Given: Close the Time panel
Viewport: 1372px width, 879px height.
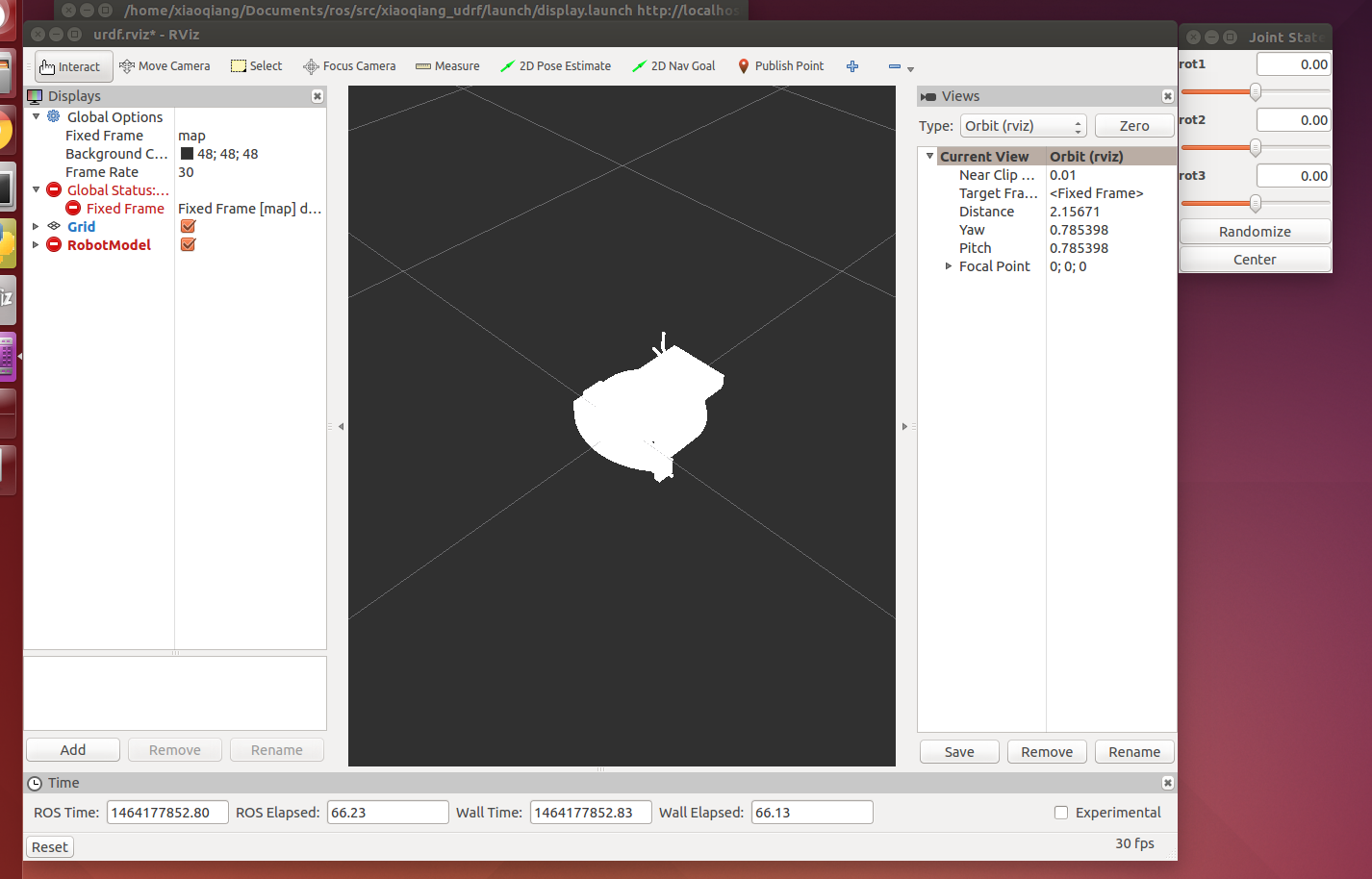Looking at the screenshot, I should coord(1167,783).
